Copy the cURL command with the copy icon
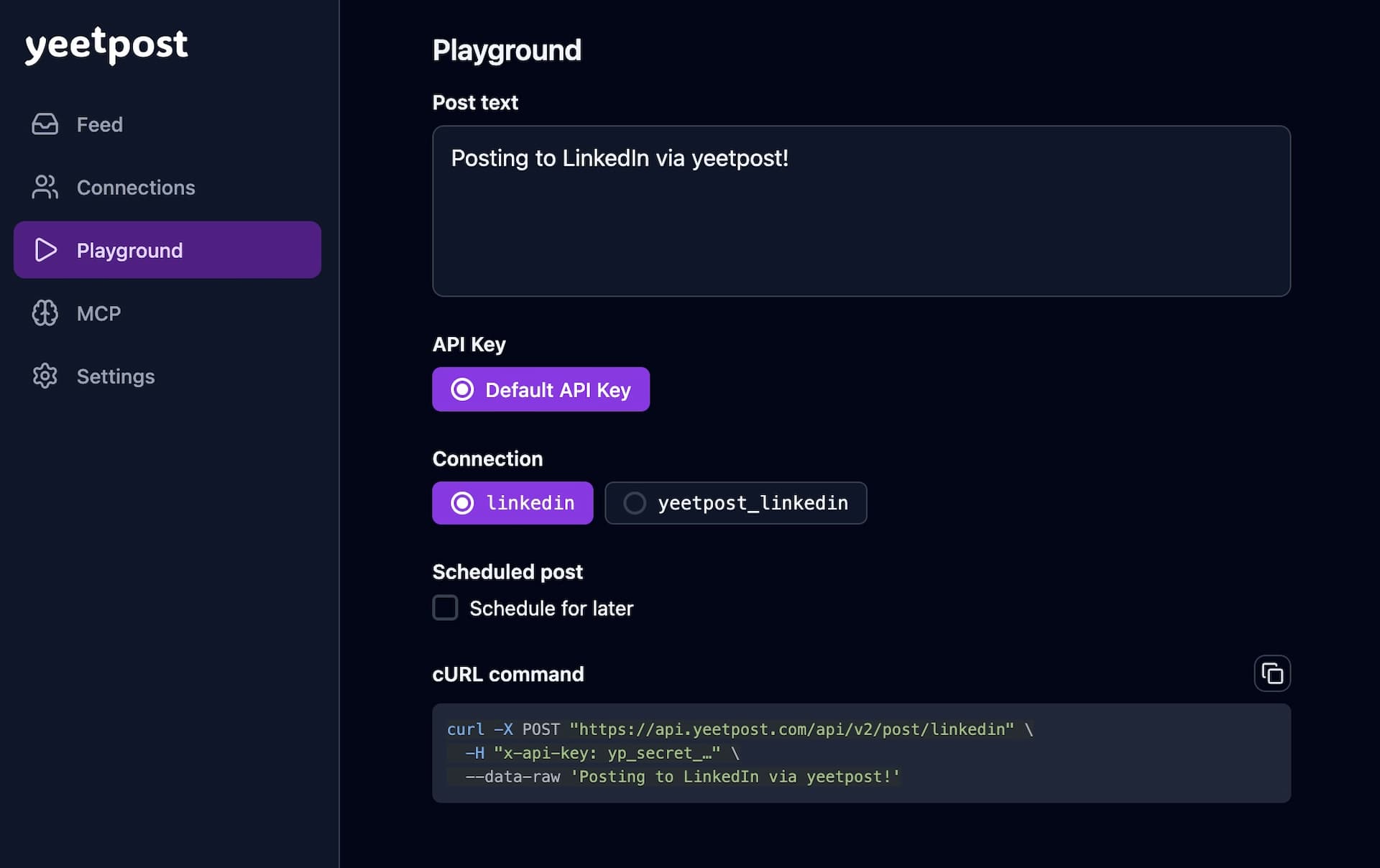This screenshot has height=868, width=1380. point(1271,673)
